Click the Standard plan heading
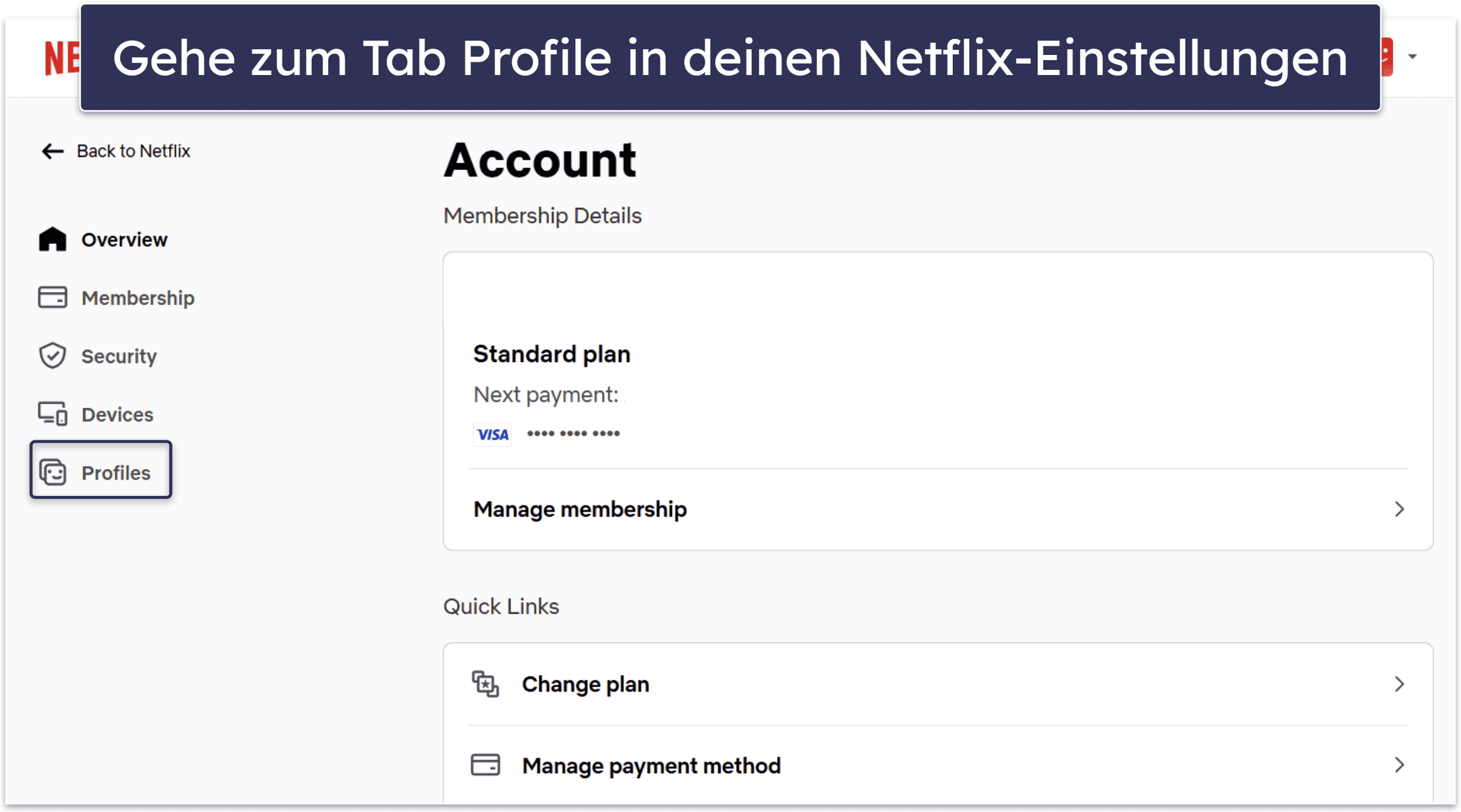 click(x=552, y=354)
